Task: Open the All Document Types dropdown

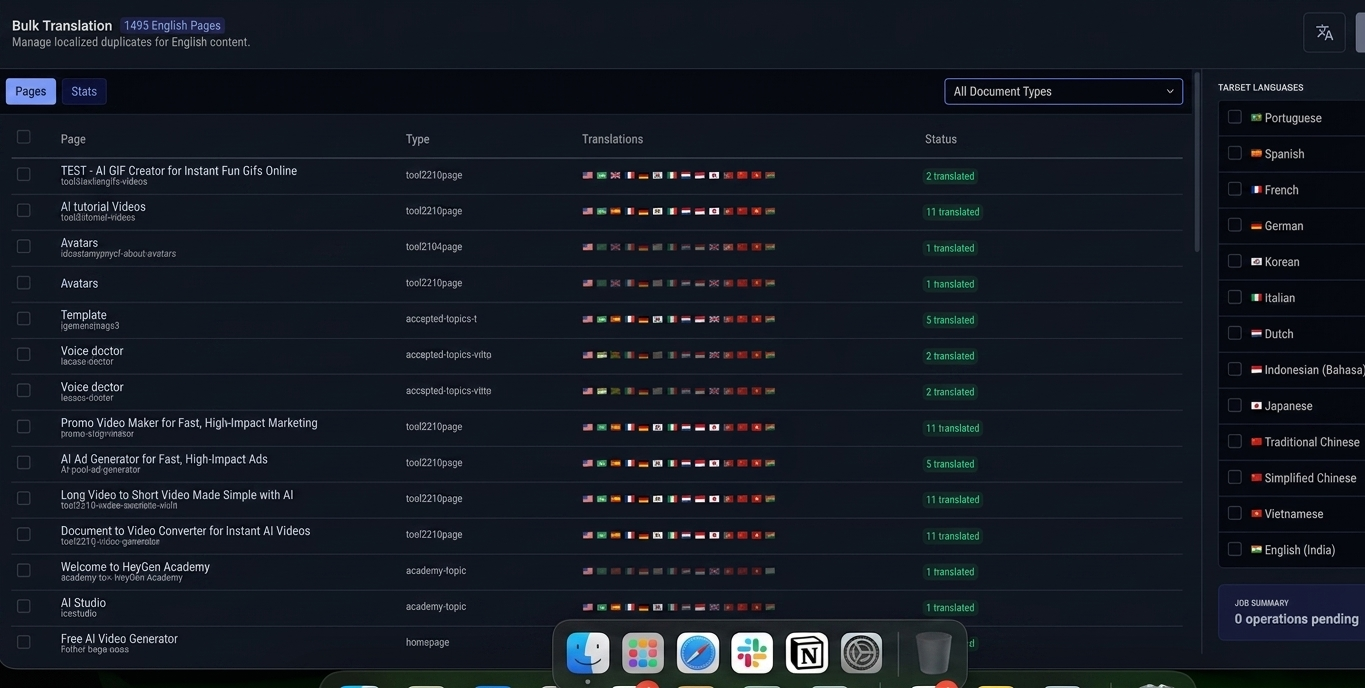Action: pos(1063,91)
